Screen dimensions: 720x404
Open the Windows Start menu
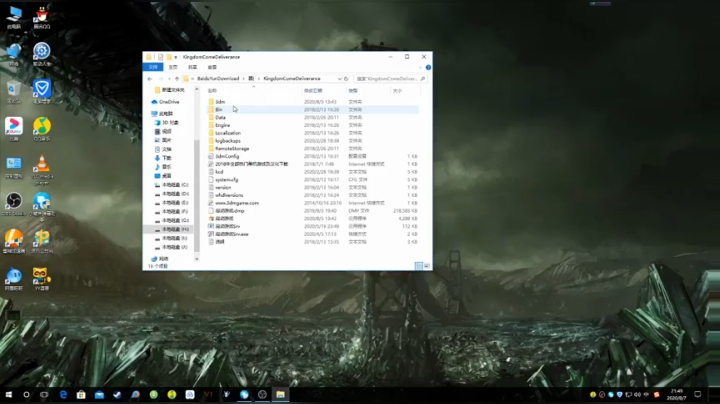click(9, 394)
